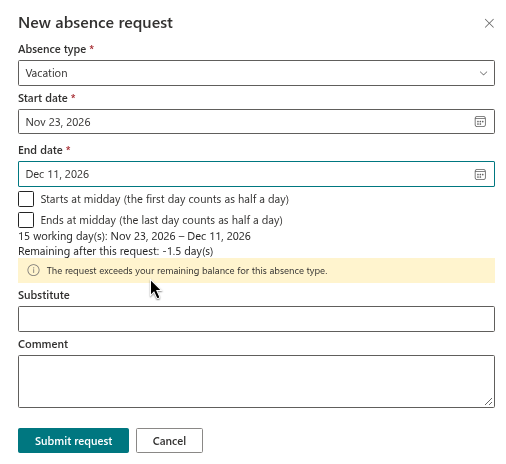Click the '15 working day(s)' summary text
The image size is (506, 464).
coord(134,236)
